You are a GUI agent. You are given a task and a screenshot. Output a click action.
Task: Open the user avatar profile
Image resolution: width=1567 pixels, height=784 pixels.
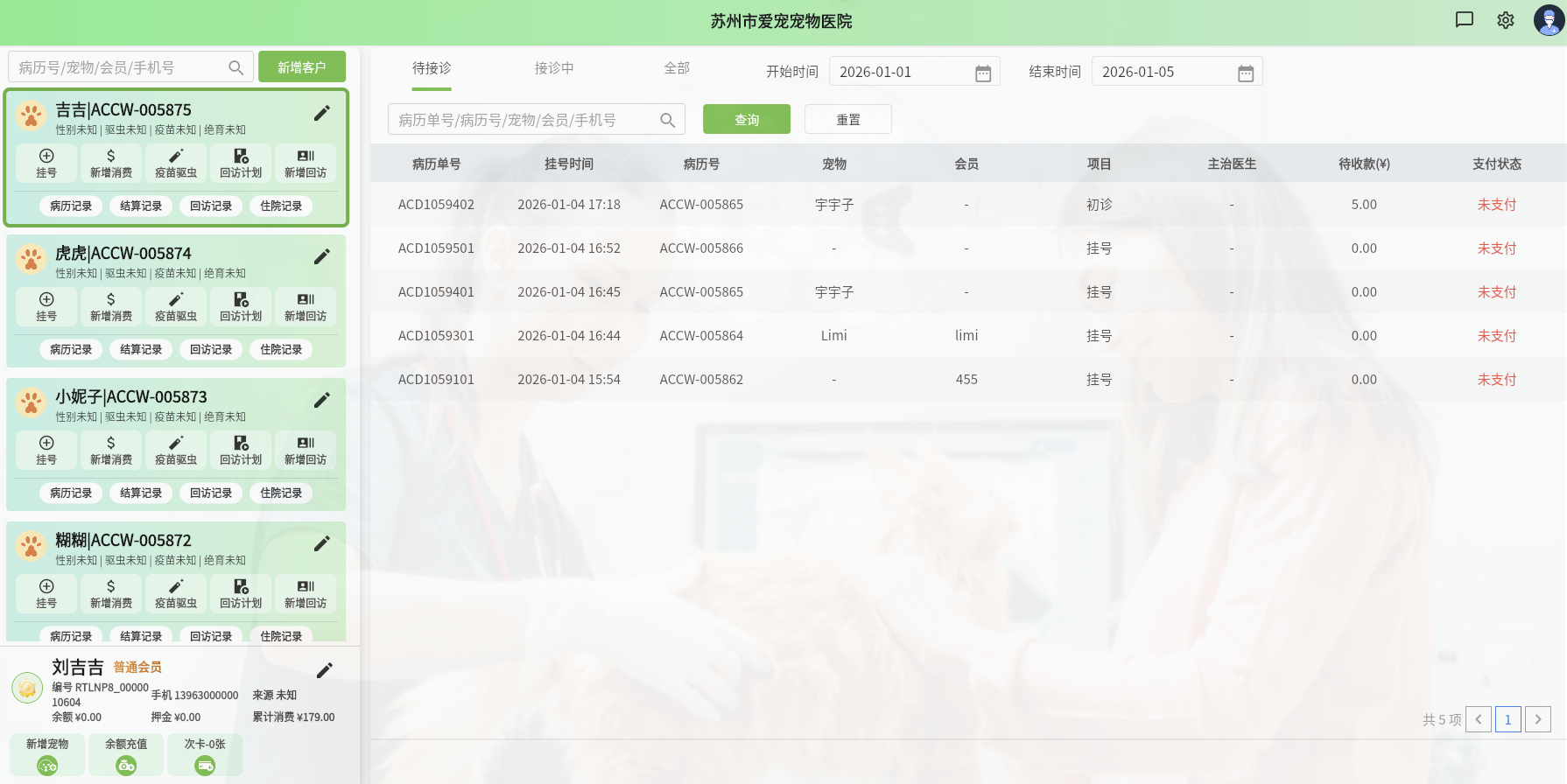tap(1549, 20)
